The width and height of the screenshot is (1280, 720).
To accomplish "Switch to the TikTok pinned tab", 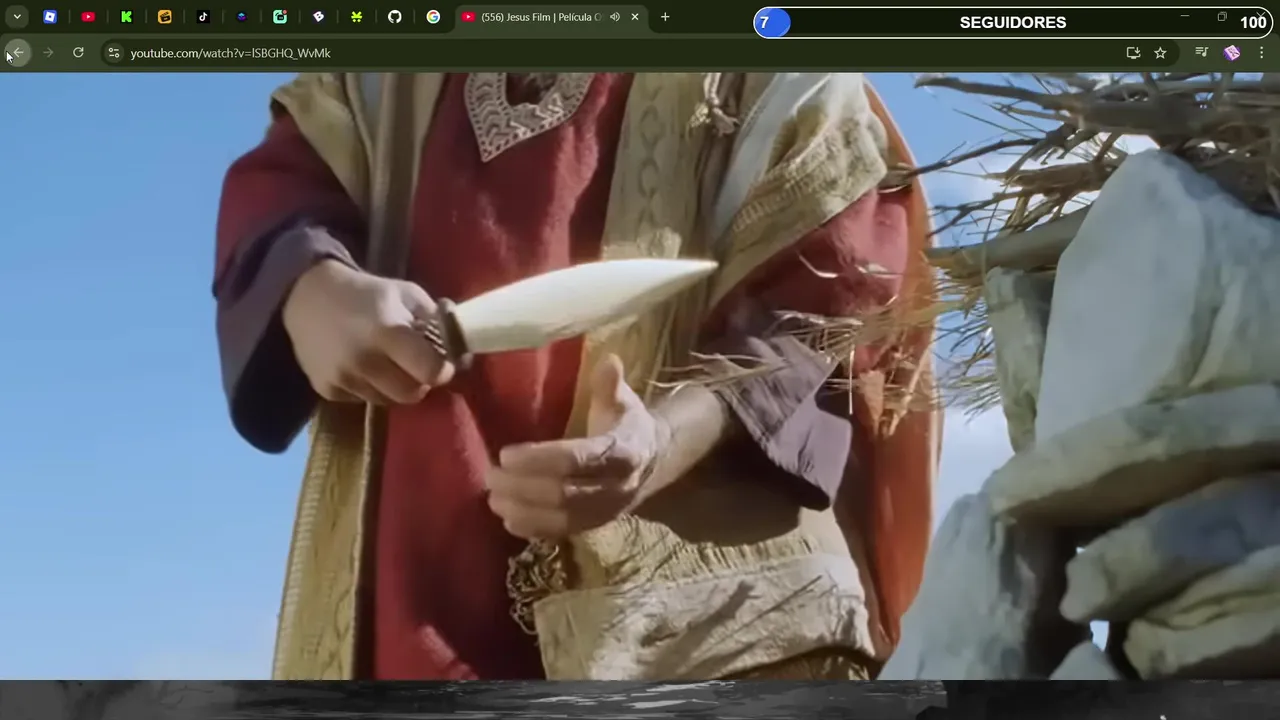I will tap(203, 17).
